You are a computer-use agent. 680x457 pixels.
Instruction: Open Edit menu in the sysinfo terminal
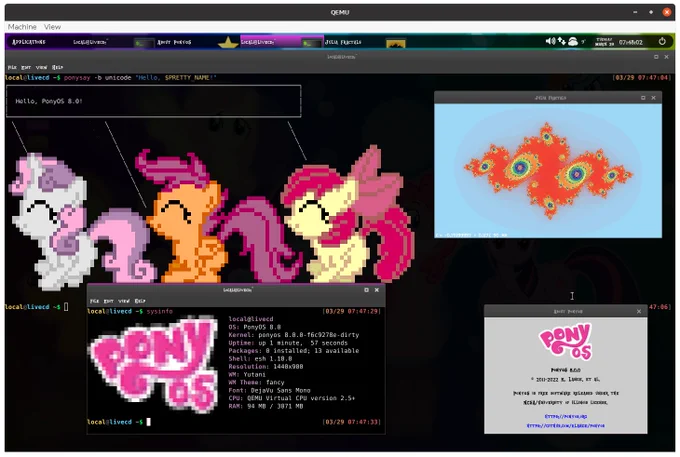click(x=108, y=301)
